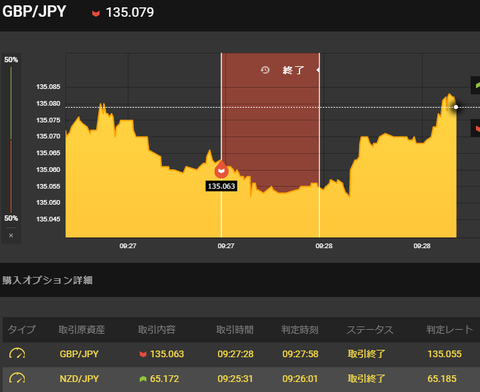The height and width of the screenshot is (392, 480).
Task: Click the top 50% sentiment label
Action: coord(11,60)
